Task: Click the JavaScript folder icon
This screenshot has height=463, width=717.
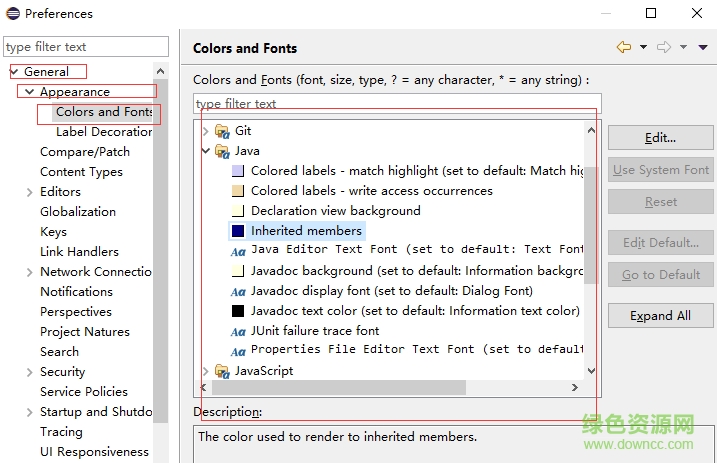Action: pyautogui.click(x=222, y=371)
